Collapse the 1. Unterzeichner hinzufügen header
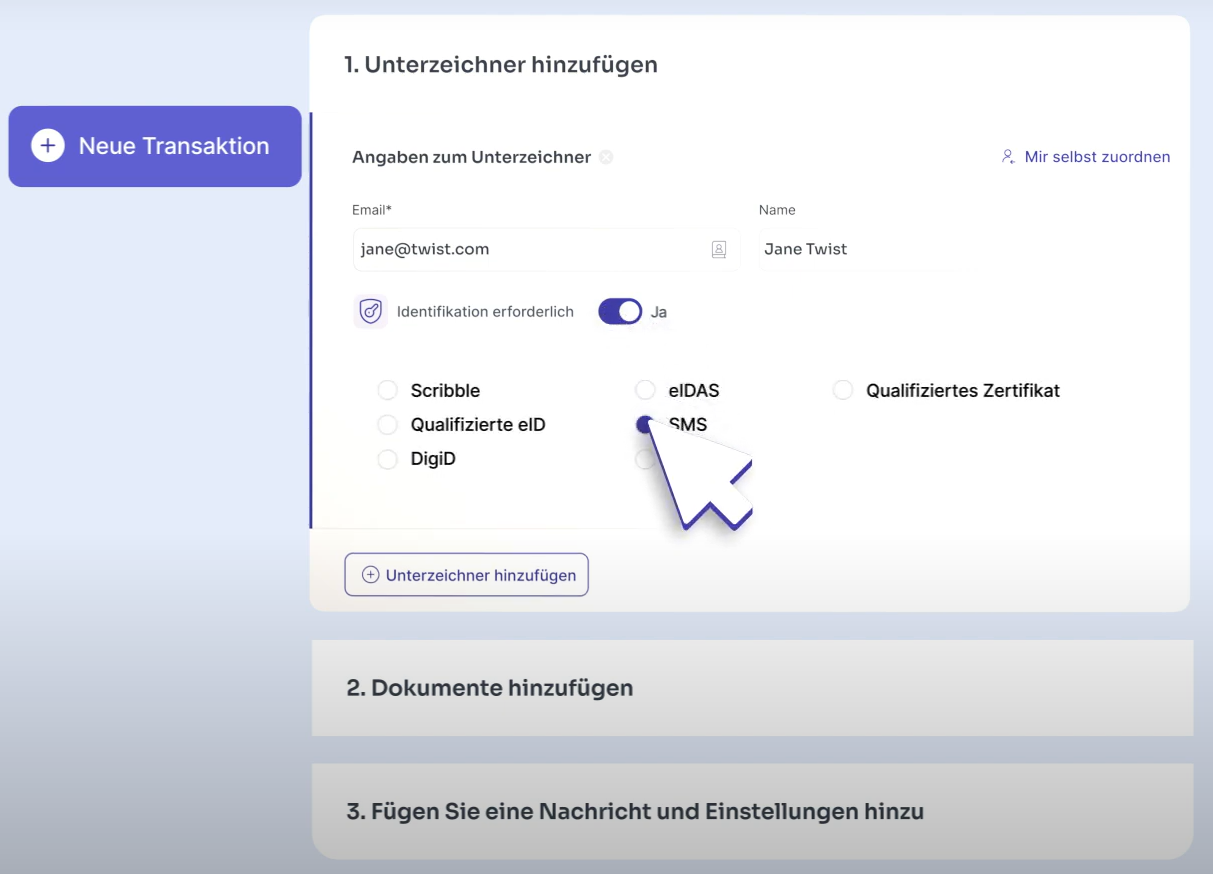The image size is (1213, 874). [x=501, y=65]
